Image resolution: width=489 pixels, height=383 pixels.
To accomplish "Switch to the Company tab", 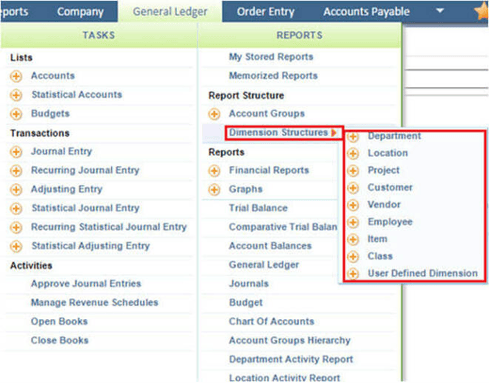I will tap(80, 11).
